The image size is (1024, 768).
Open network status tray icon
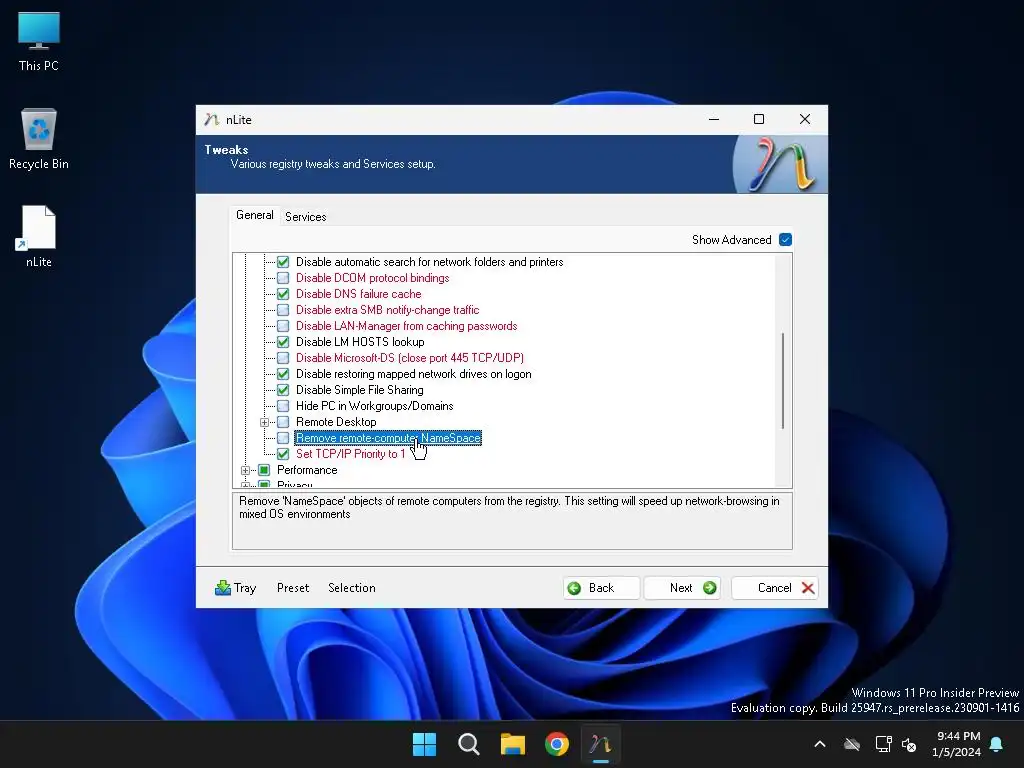(x=884, y=744)
